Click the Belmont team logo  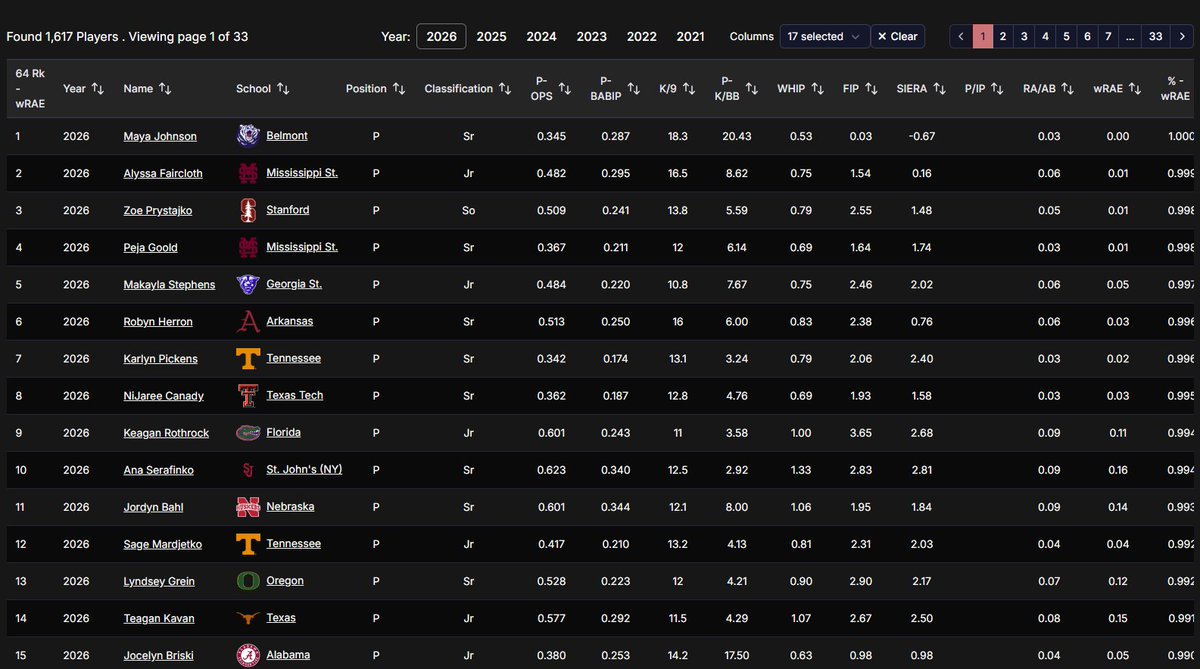click(248, 136)
